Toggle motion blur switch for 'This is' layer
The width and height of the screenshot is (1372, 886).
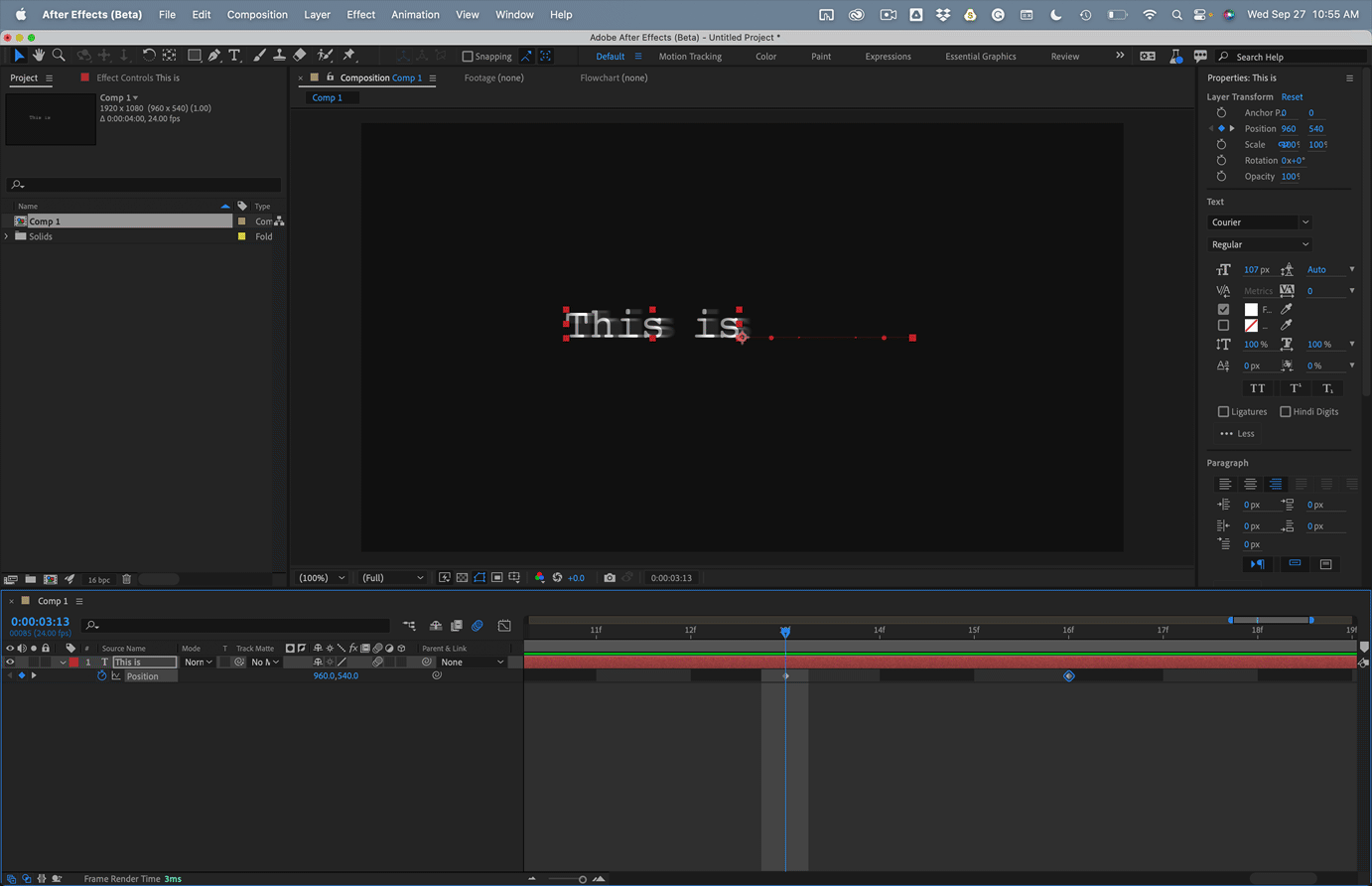[377, 662]
